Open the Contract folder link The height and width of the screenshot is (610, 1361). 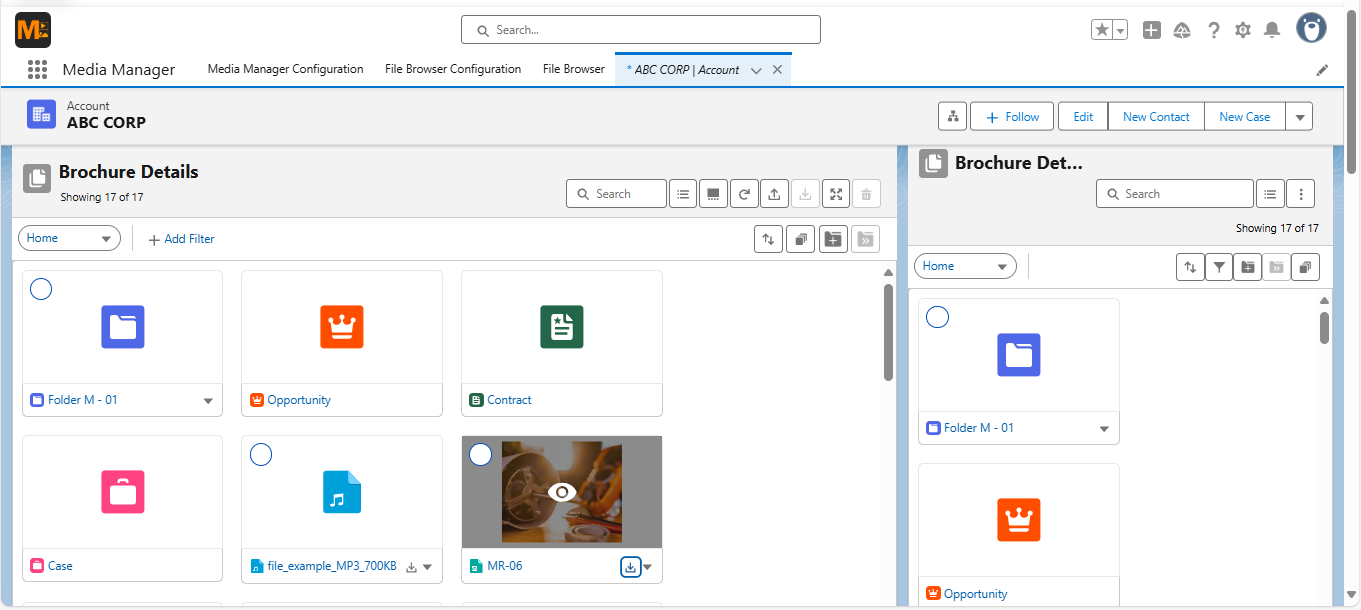509,400
